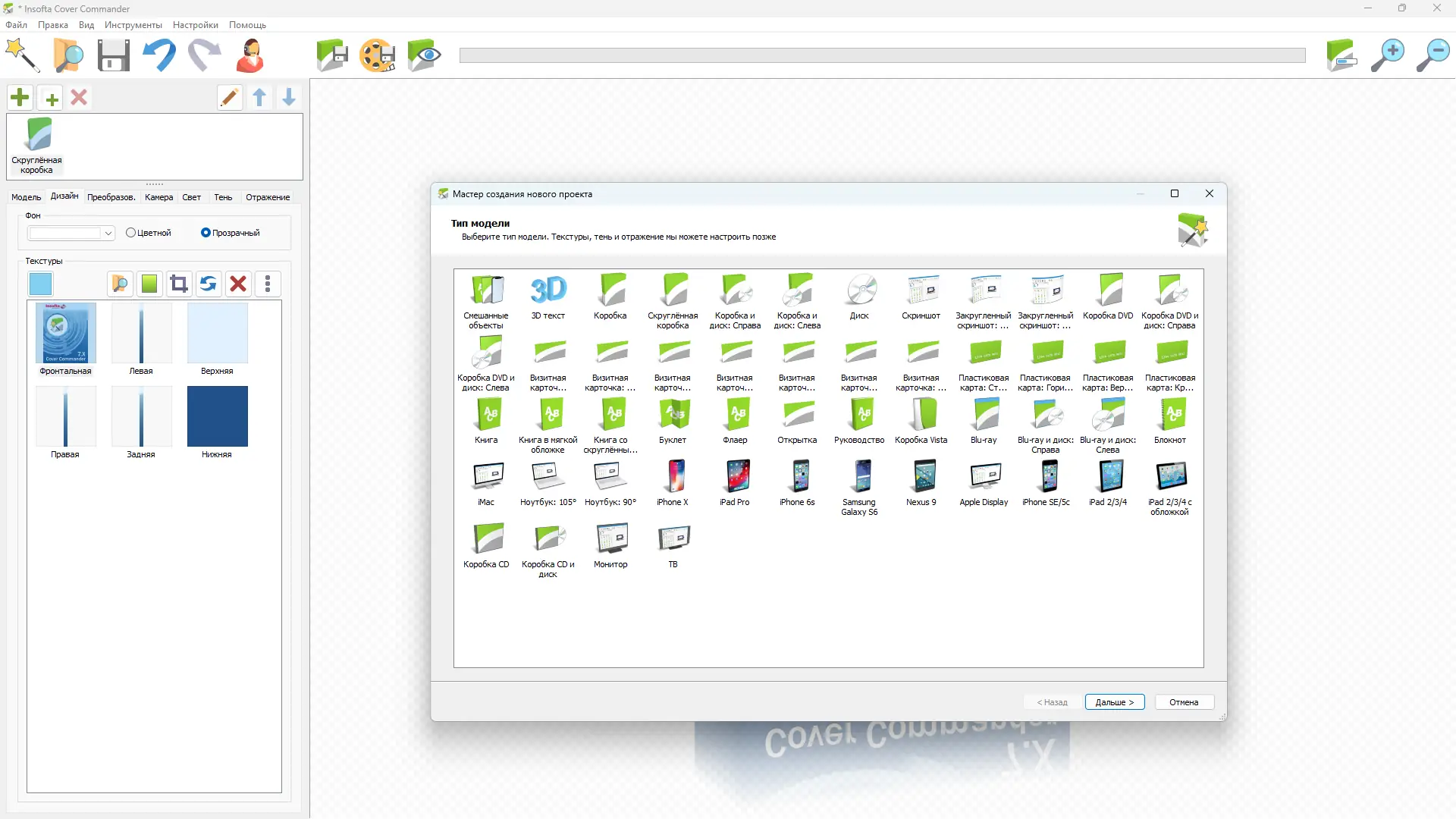The width and height of the screenshot is (1456, 819).
Task: Click the save floppy disk icon
Action: (113, 55)
